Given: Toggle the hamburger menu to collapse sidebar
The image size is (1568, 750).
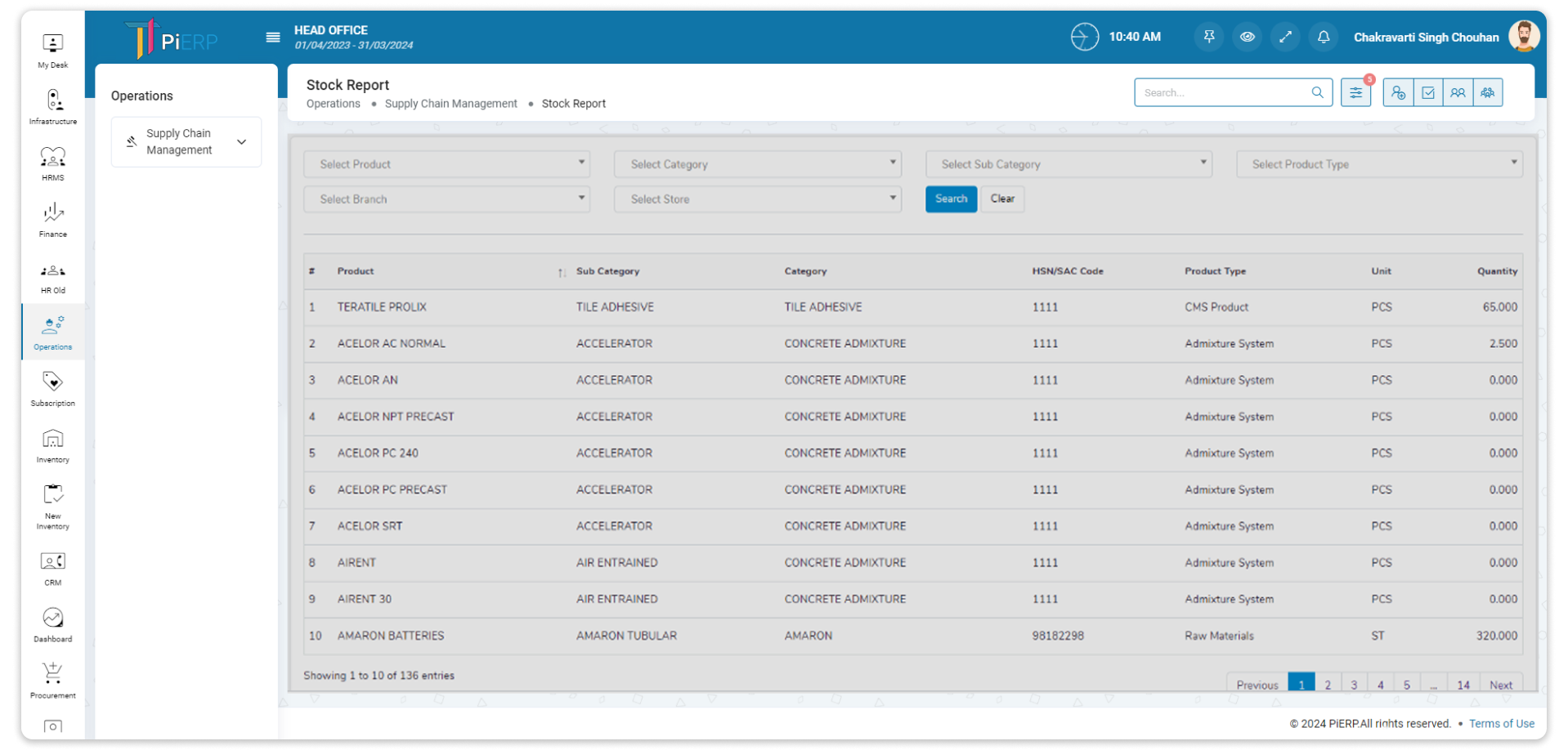Looking at the screenshot, I should point(273,37).
